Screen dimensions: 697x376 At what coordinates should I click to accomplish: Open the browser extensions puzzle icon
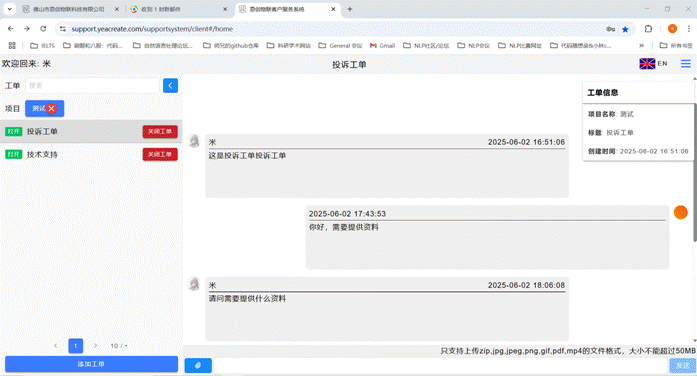point(648,29)
